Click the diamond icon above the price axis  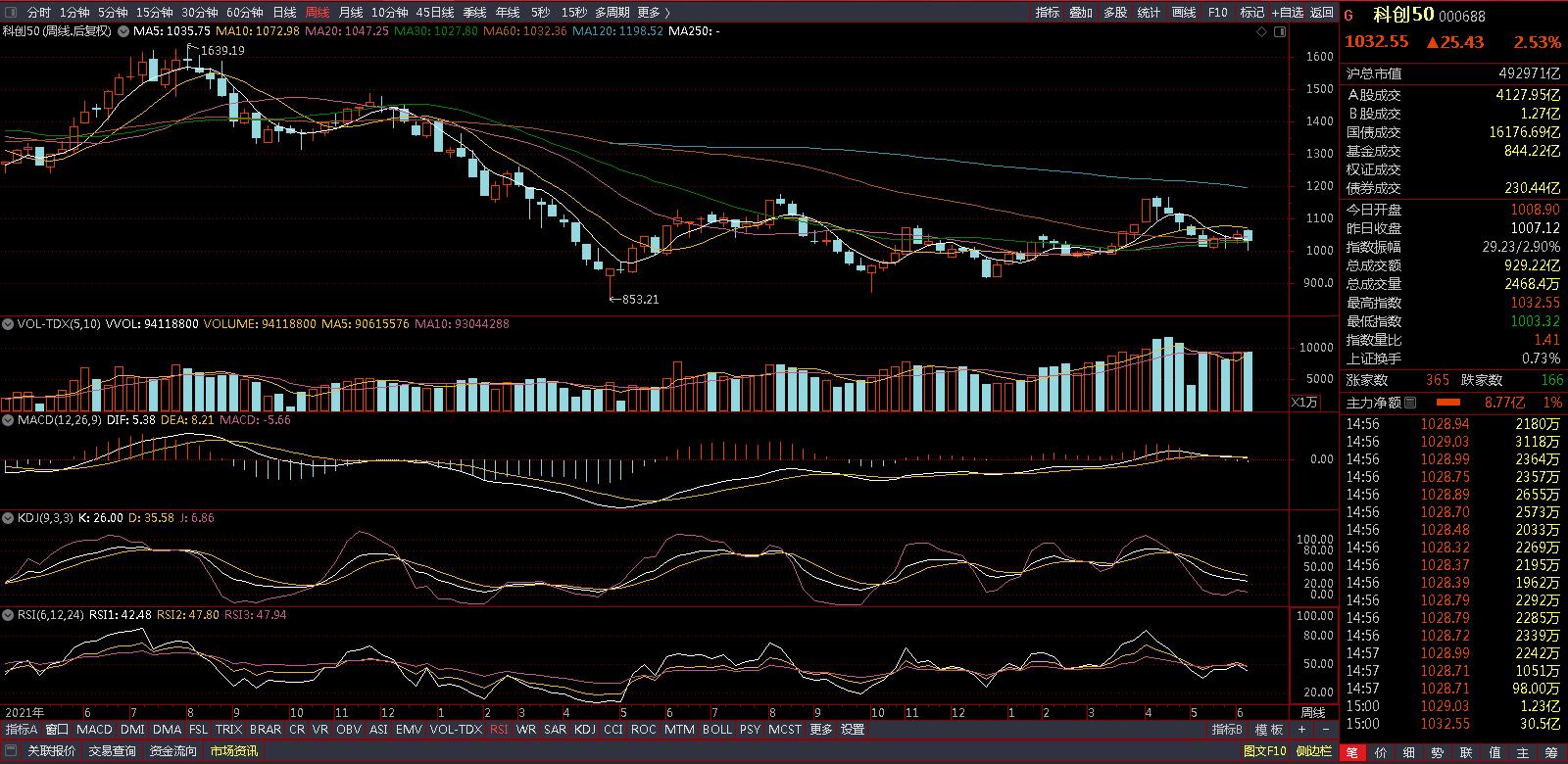(x=1261, y=32)
